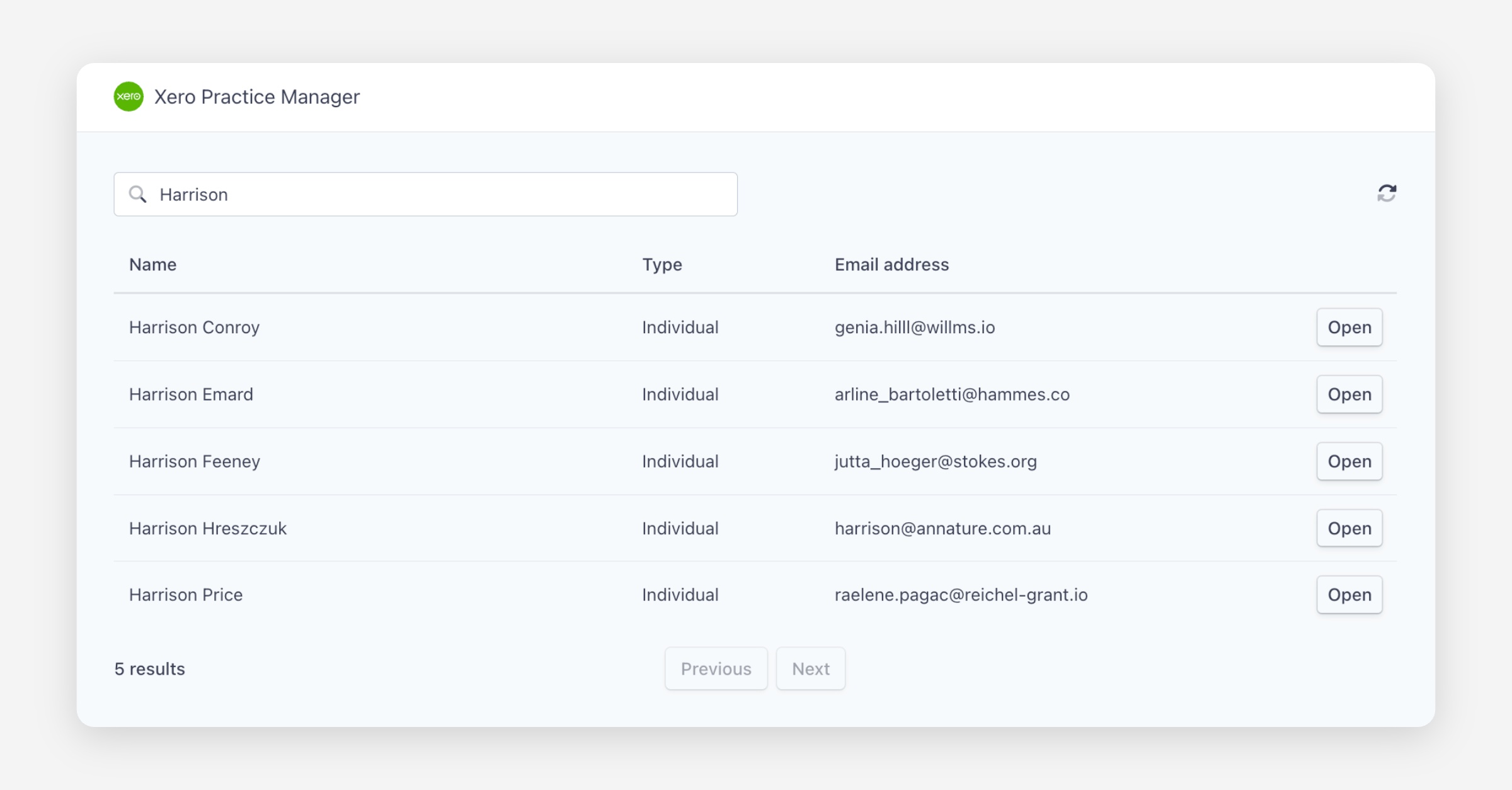Click the Email address column header
The width and height of the screenshot is (1512, 790).
pyautogui.click(x=891, y=265)
